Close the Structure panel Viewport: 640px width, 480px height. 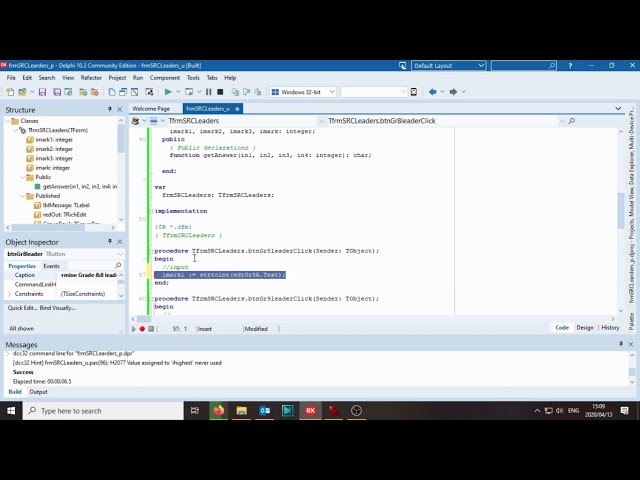120,109
